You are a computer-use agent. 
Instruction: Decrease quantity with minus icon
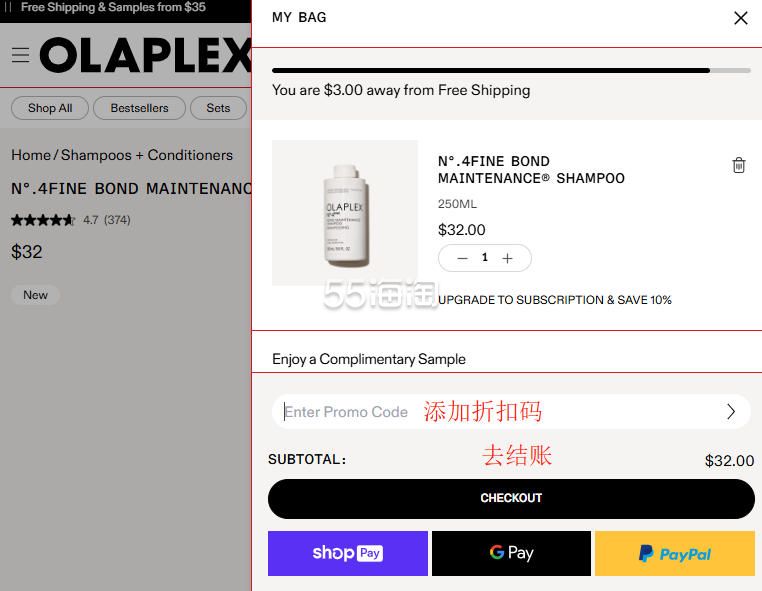tap(462, 258)
